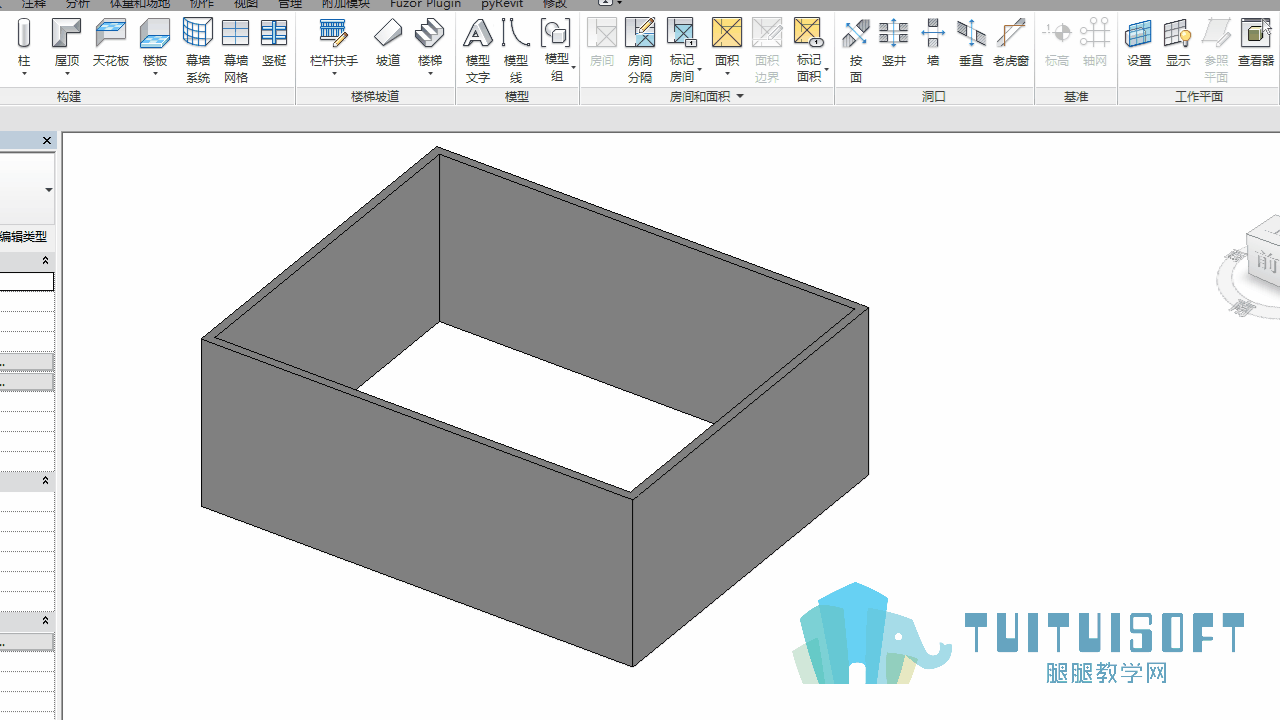The image size is (1280, 720).
Task: Open the 栏杆扶手 dropdown arrow
Action: 334,75
